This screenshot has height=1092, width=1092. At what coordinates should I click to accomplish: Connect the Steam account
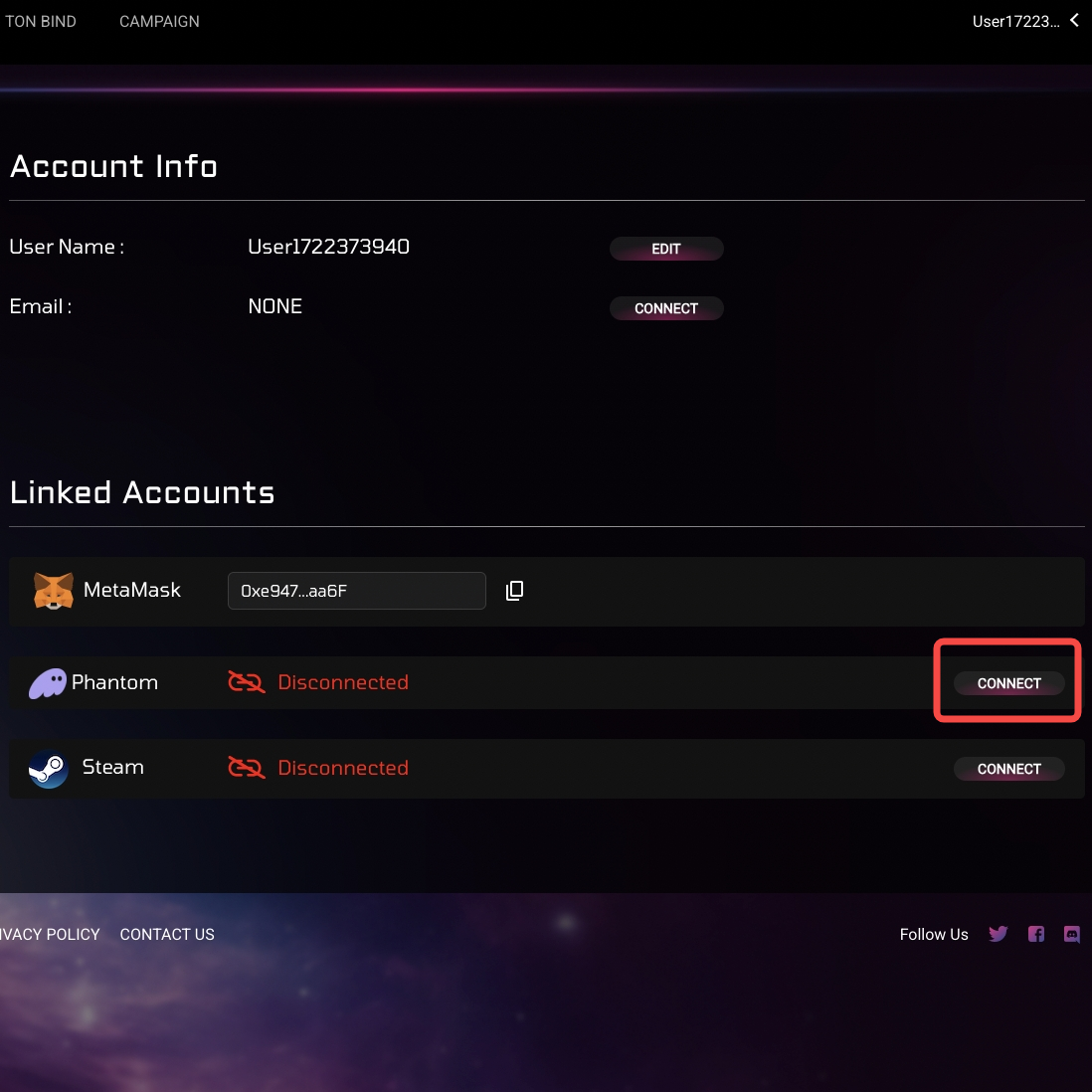pyautogui.click(x=1008, y=769)
